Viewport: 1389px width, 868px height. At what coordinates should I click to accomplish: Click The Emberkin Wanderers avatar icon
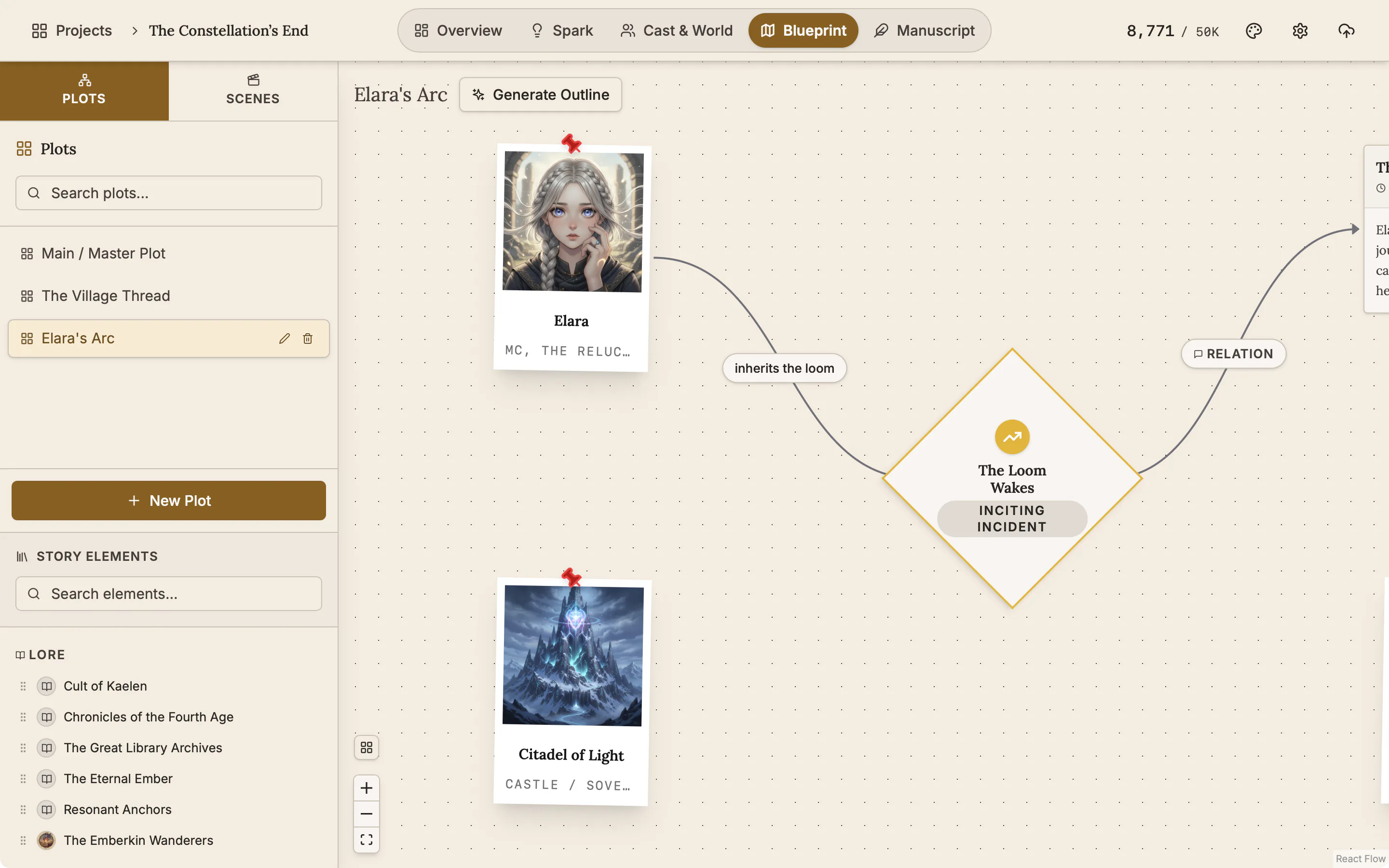[46, 841]
